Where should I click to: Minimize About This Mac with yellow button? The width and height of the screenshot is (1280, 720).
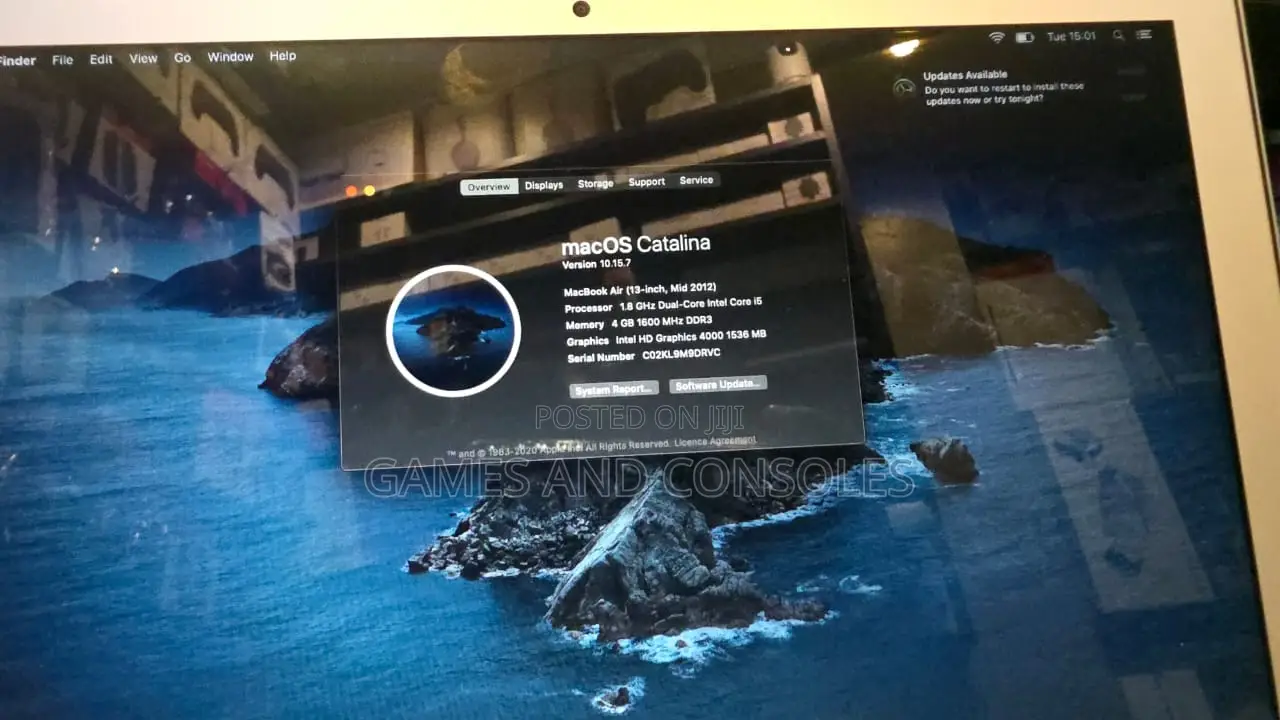tap(369, 190)
